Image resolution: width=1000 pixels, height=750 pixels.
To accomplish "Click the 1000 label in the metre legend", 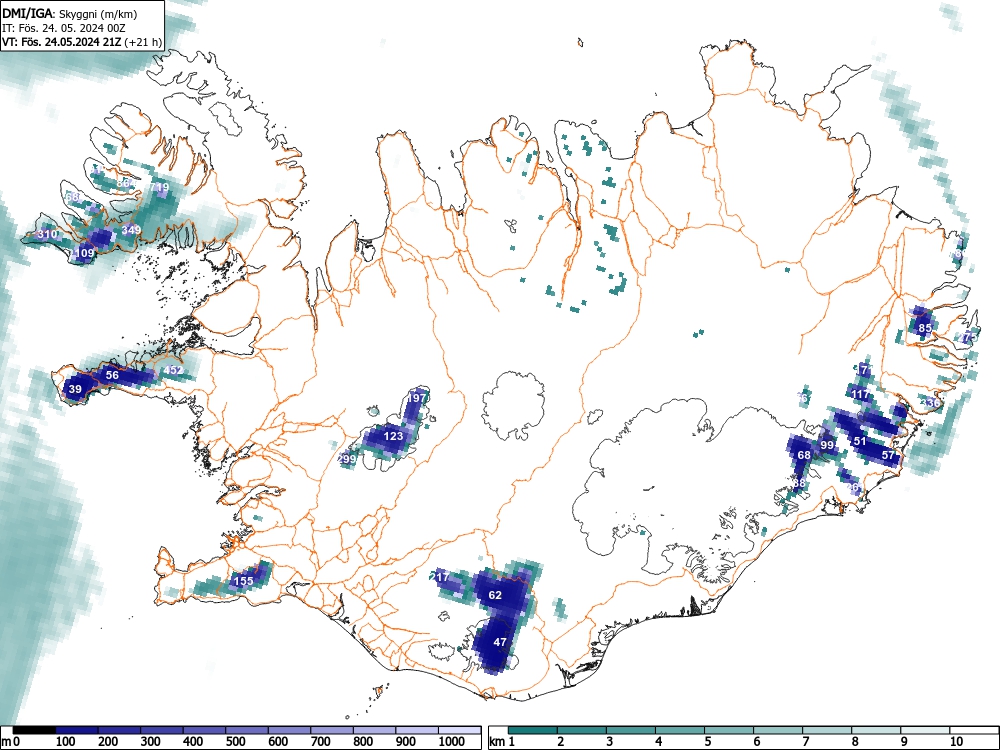I will pyautogui.click(x=452, y=742).
